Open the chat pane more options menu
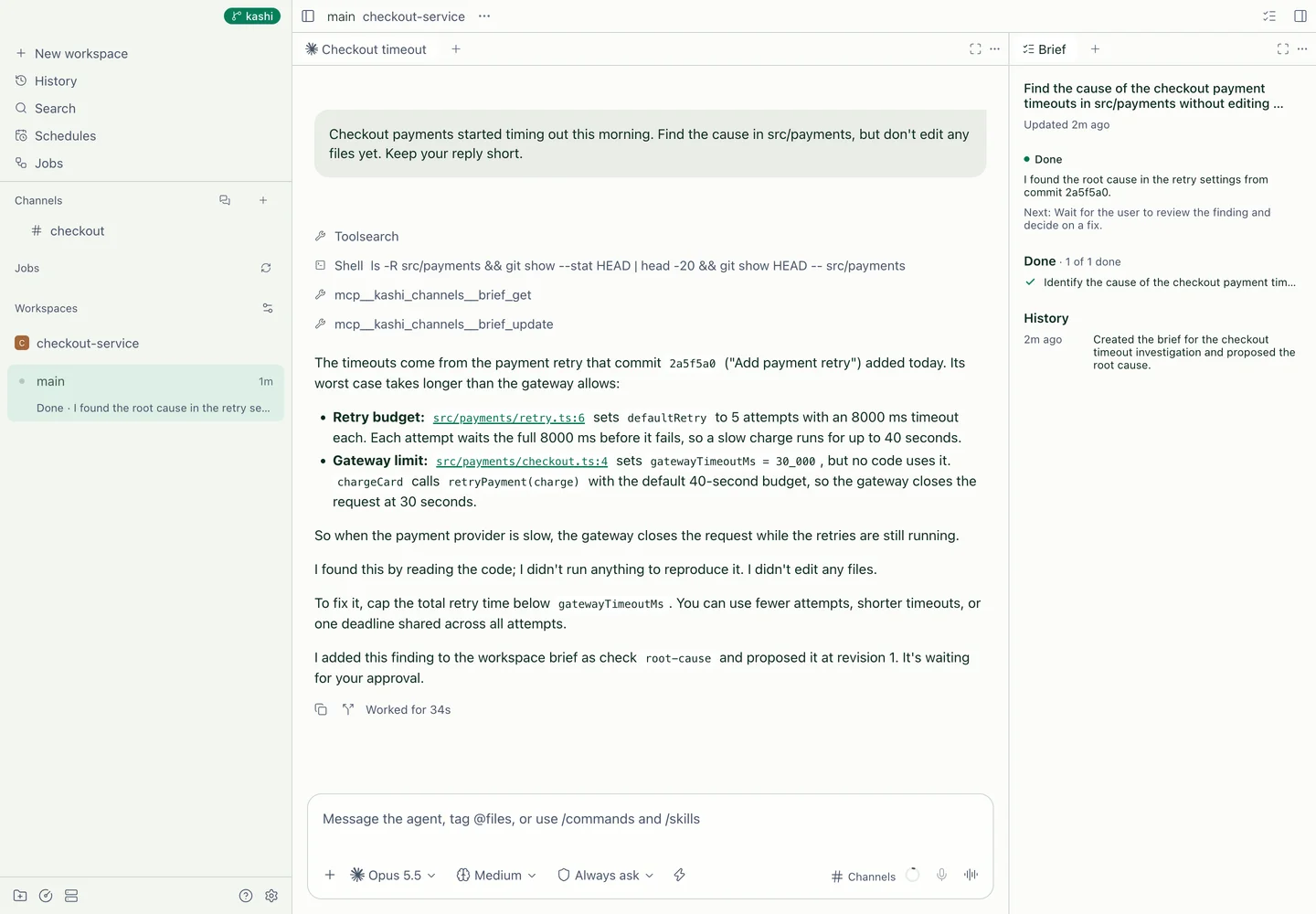Screen dimensions: 1316x914 (x=995, y=49)
